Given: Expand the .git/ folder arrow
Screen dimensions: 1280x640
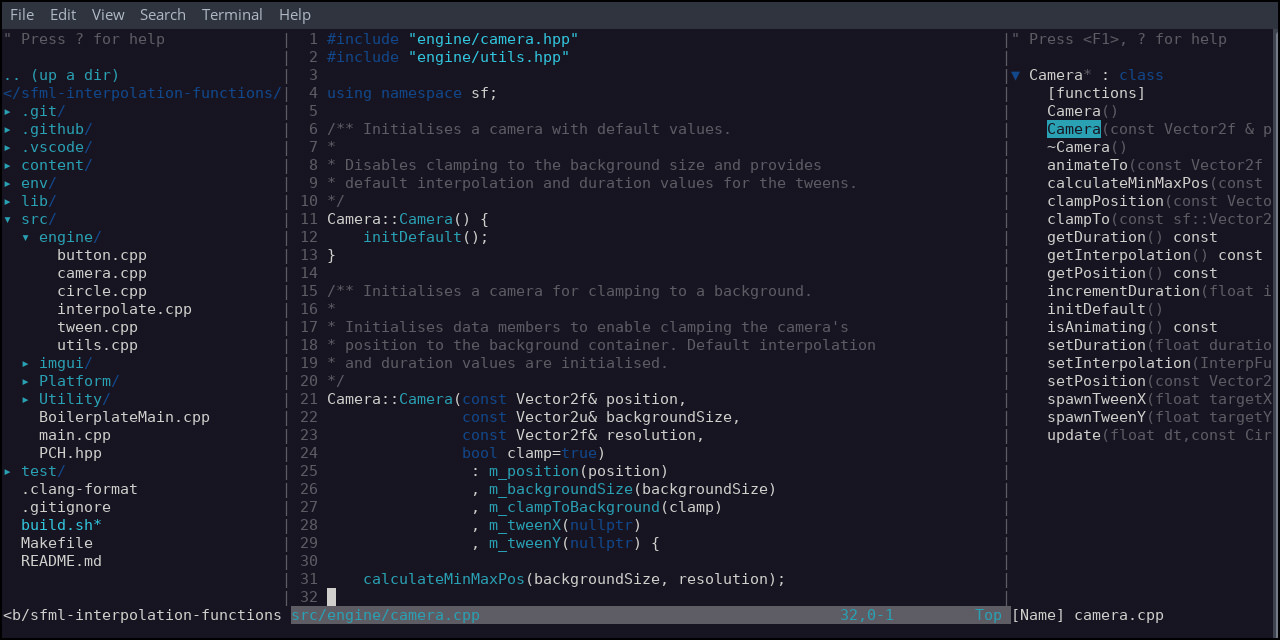Looking at the screenshot, I should (x=7, y=111).
